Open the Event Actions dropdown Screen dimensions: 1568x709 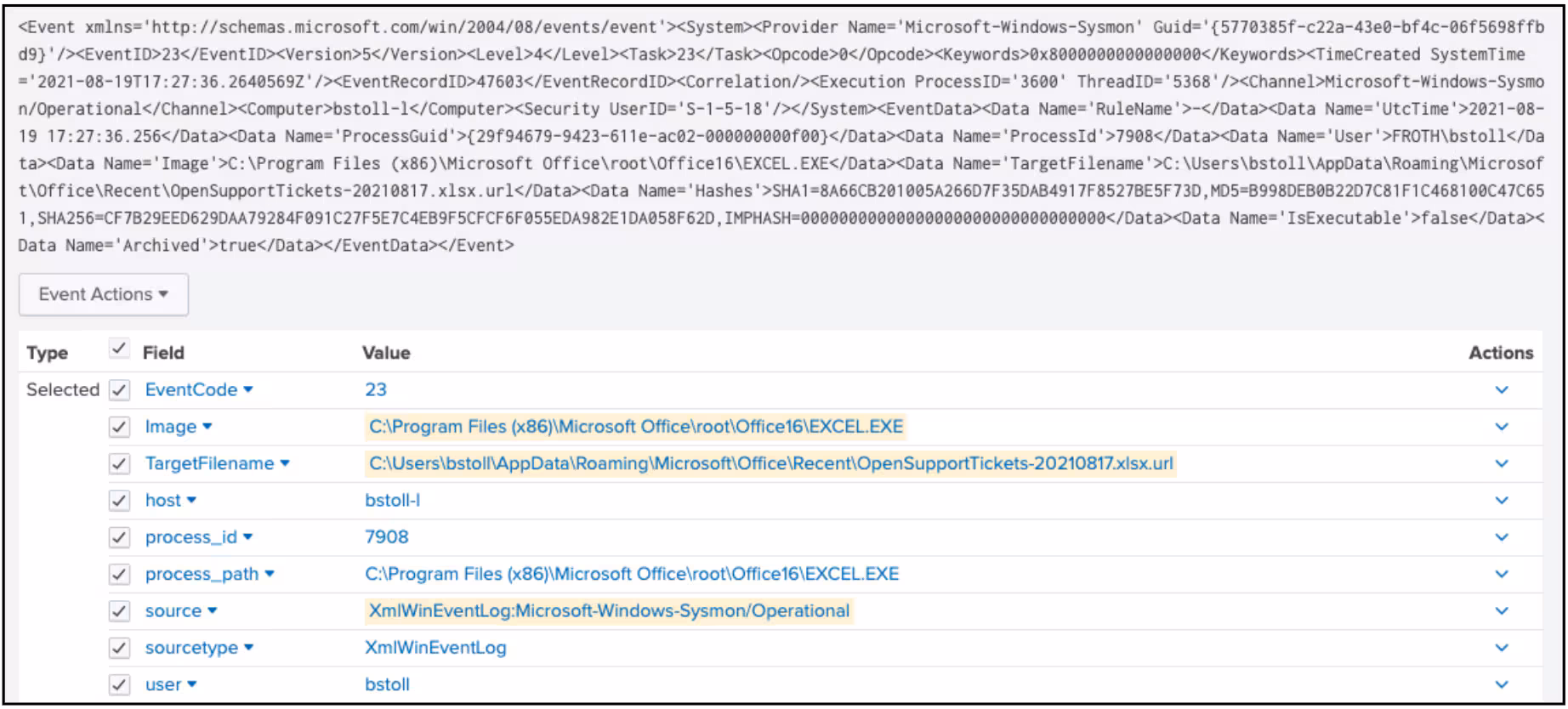pyautogui.click(x=103, y=294)
